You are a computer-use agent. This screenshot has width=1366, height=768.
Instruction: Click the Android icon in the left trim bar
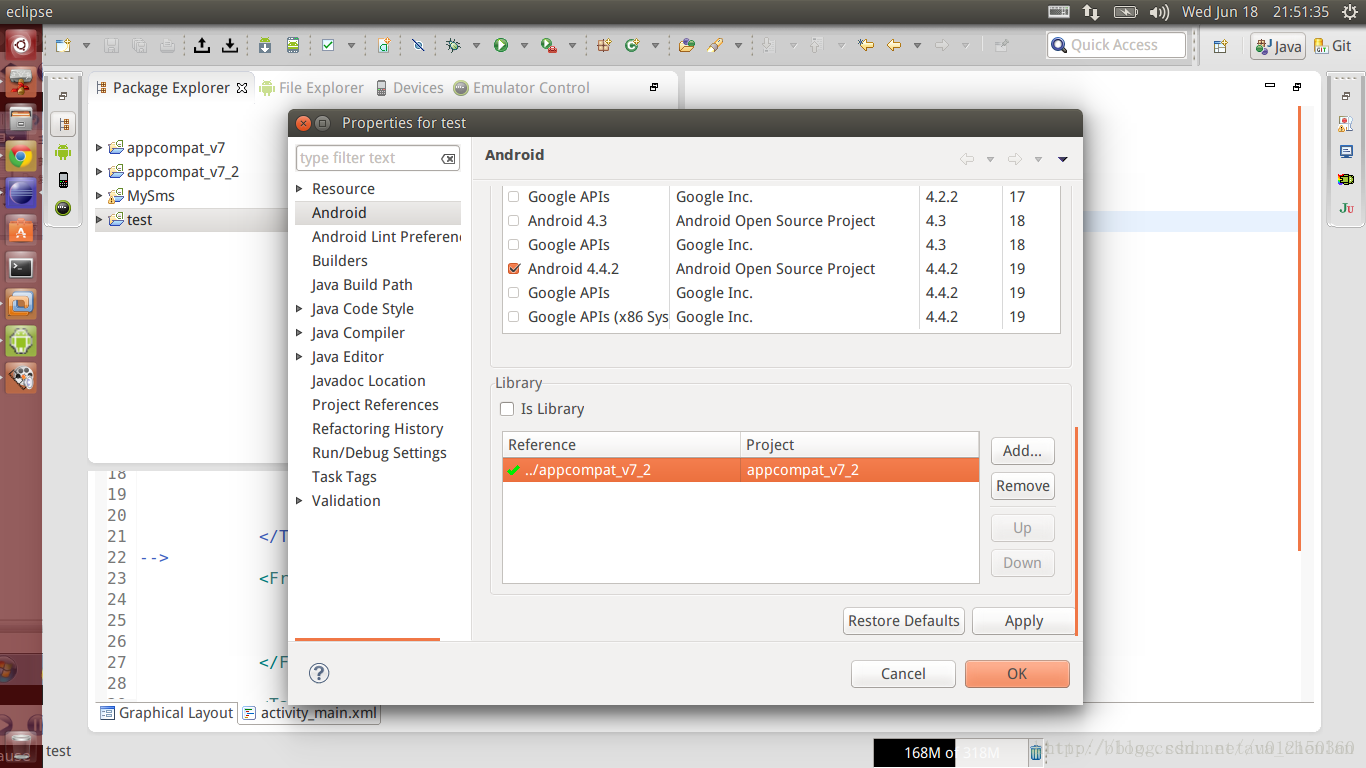[63, 152]
